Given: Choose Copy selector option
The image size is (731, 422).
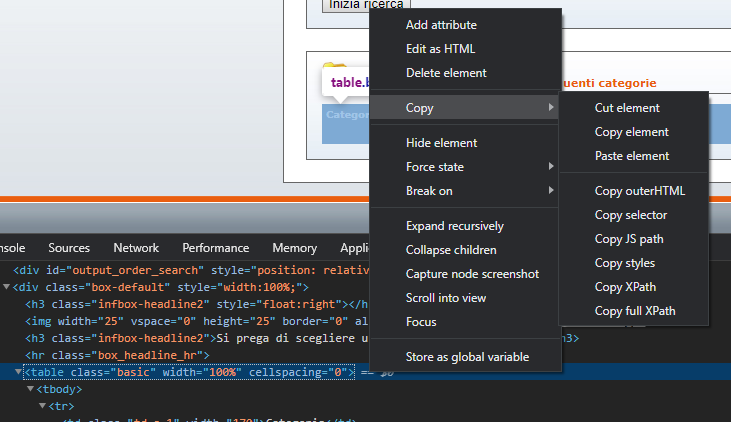Looking at the screenshot, I should click(634, 215).
